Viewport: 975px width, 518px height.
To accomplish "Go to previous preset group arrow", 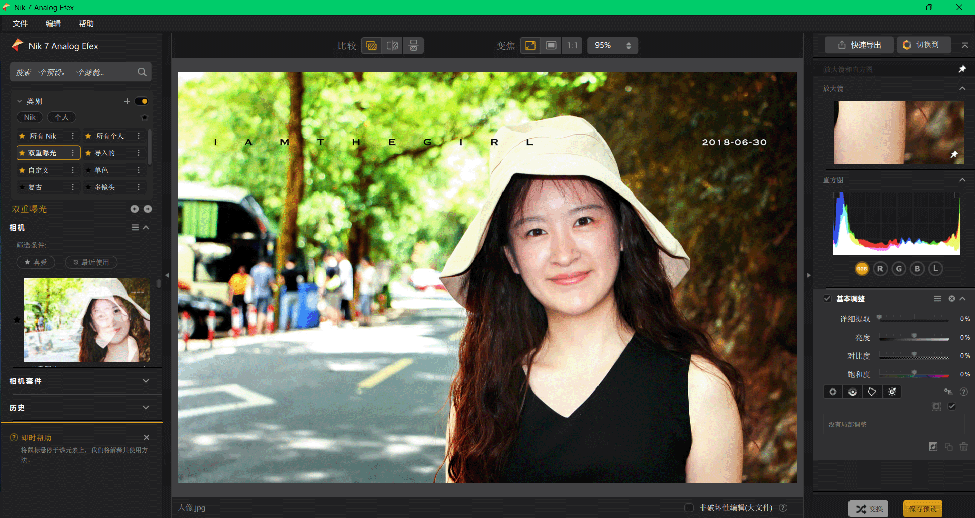I will 134,209.
